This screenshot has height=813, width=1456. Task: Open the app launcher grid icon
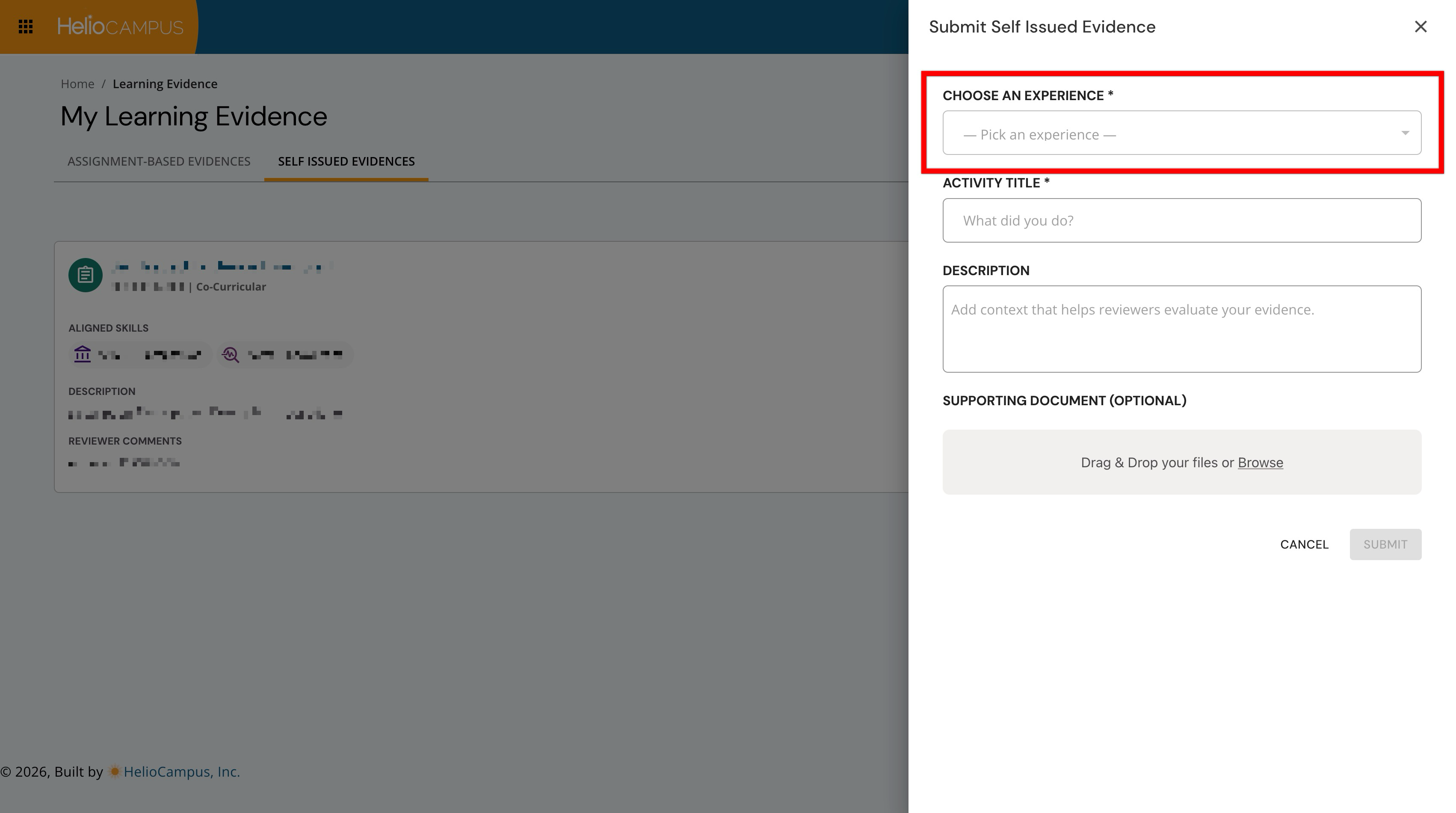[x=25, y=27]
